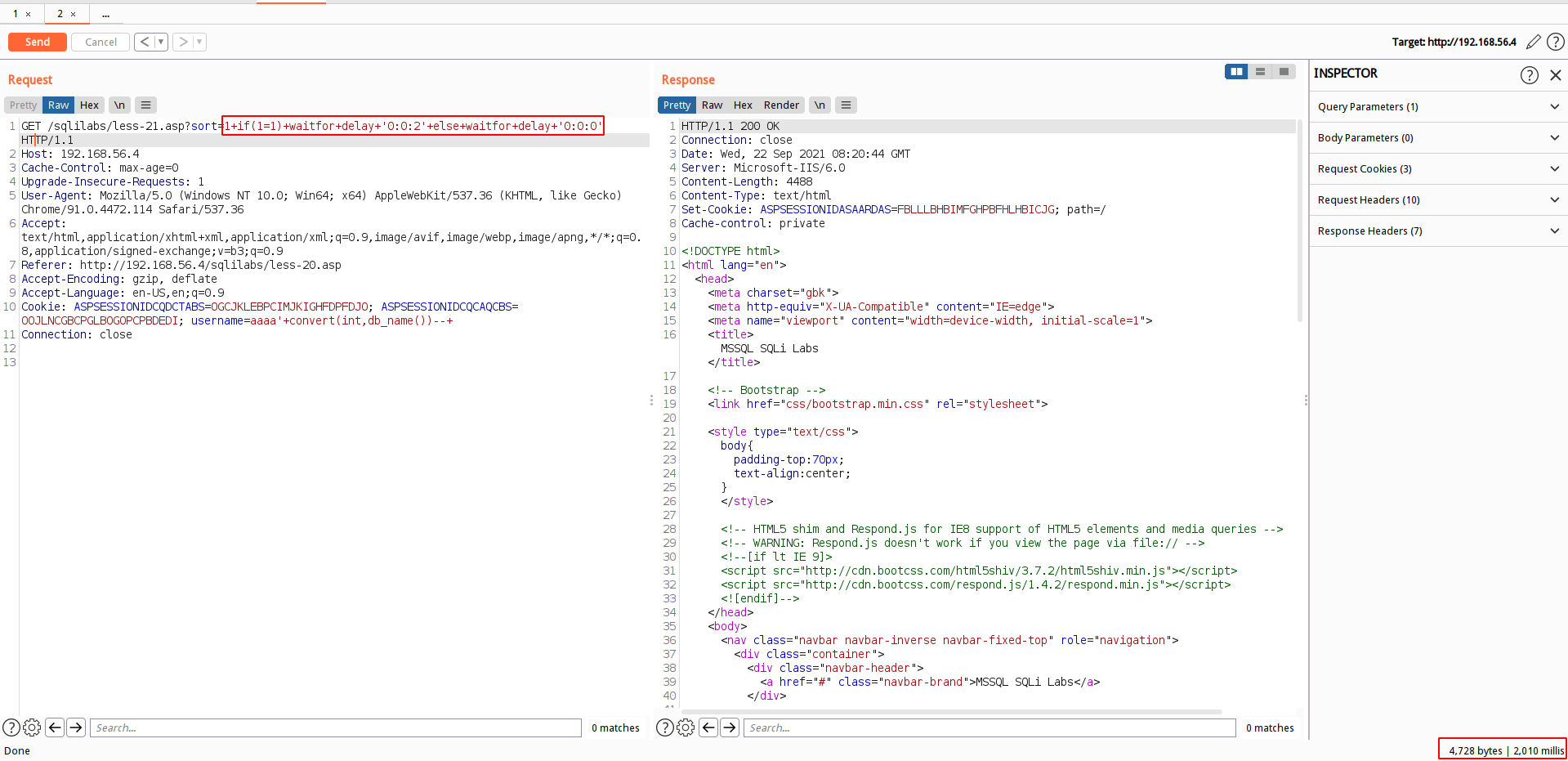Open response search settings gear
This screenshot has height=761, width=1568.
tap(686, 727)
